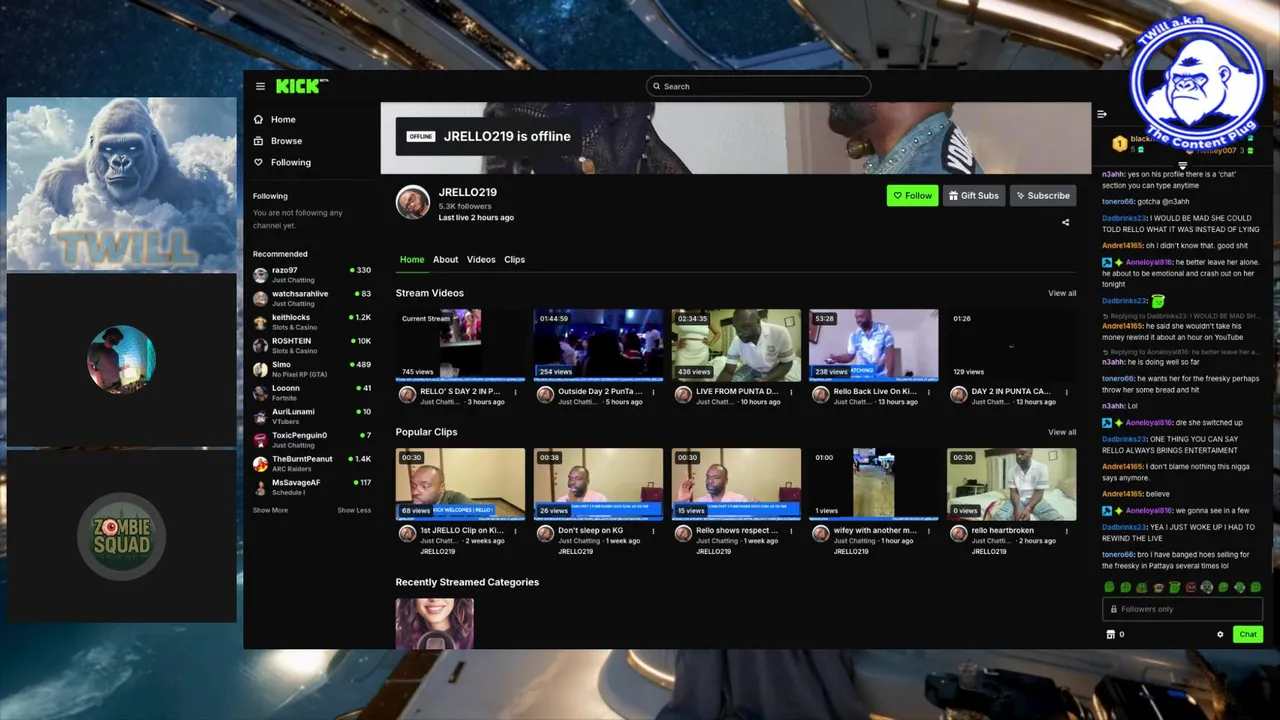
Task: Click View all for Popular Clips
Action: point(1062,432)
